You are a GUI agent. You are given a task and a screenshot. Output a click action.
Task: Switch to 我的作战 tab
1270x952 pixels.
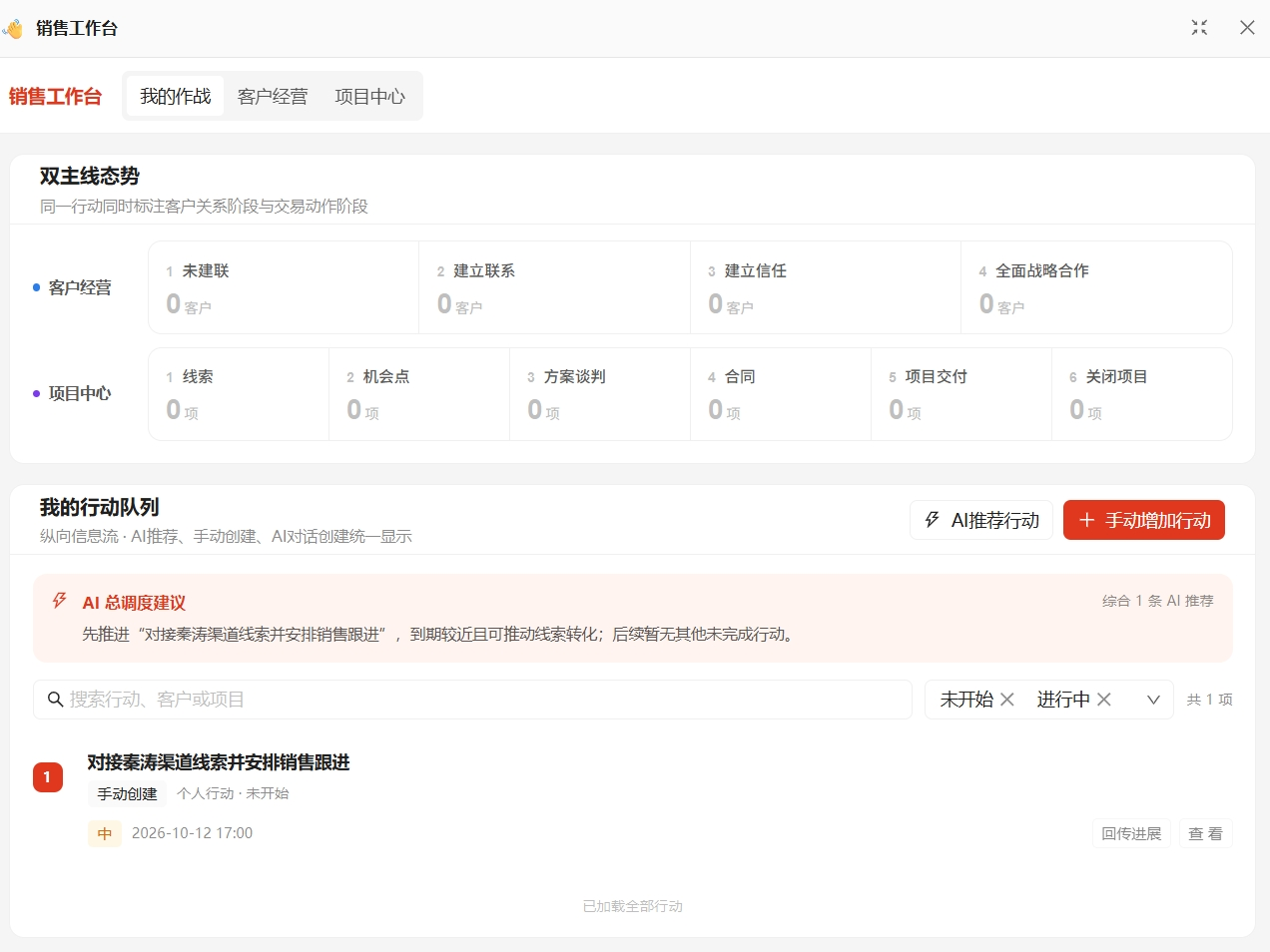176,96
